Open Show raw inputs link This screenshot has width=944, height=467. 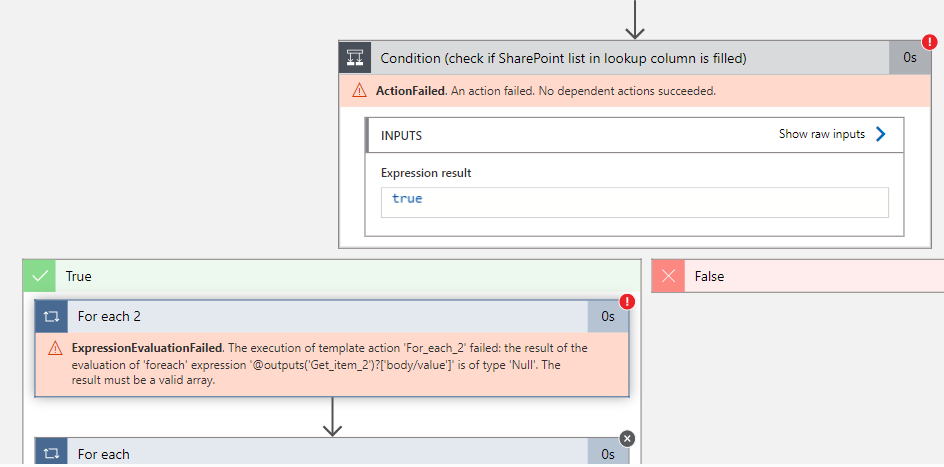pos(822,134)
